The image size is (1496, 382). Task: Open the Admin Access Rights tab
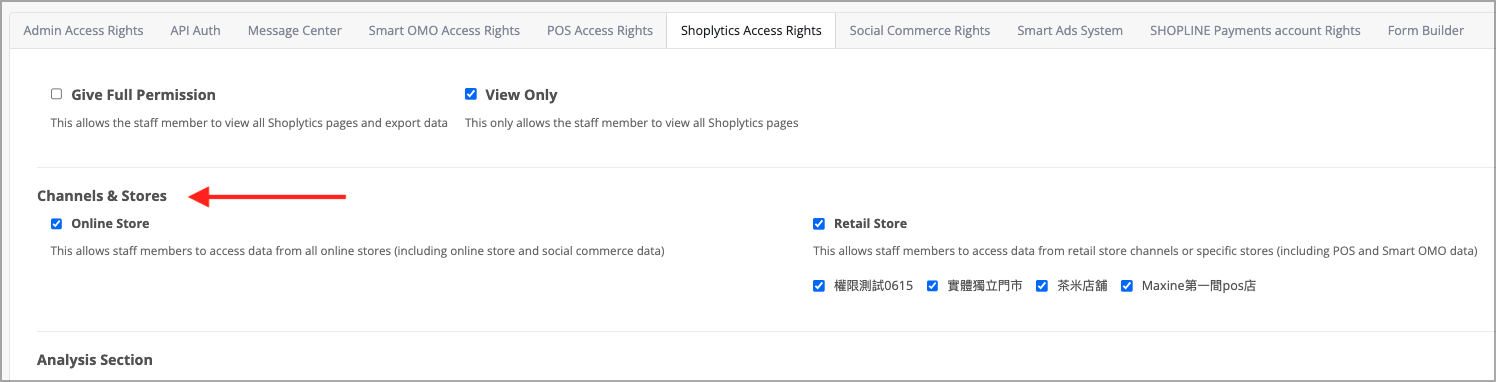click(x=83, y=30)
